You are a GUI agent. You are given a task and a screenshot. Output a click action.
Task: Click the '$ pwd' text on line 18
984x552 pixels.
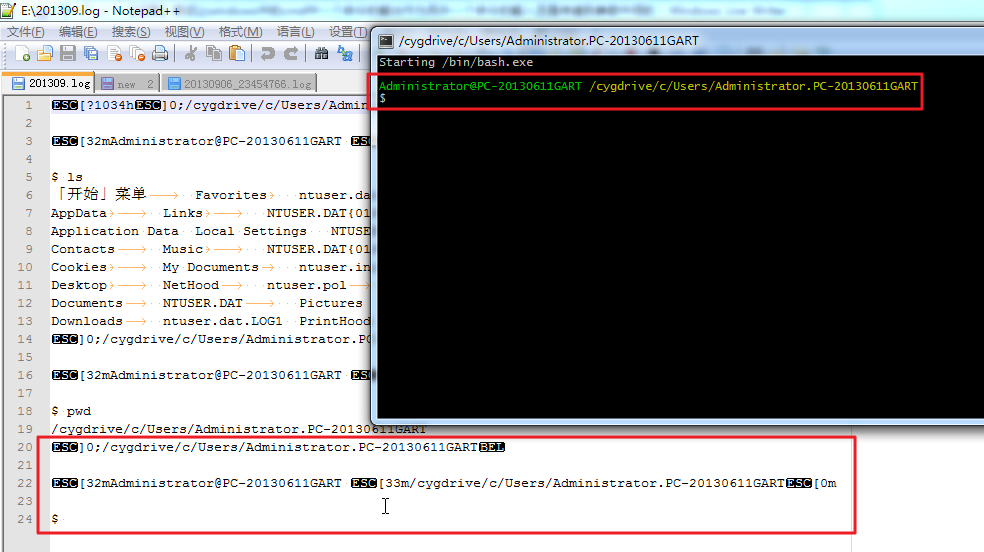[71, 411]
